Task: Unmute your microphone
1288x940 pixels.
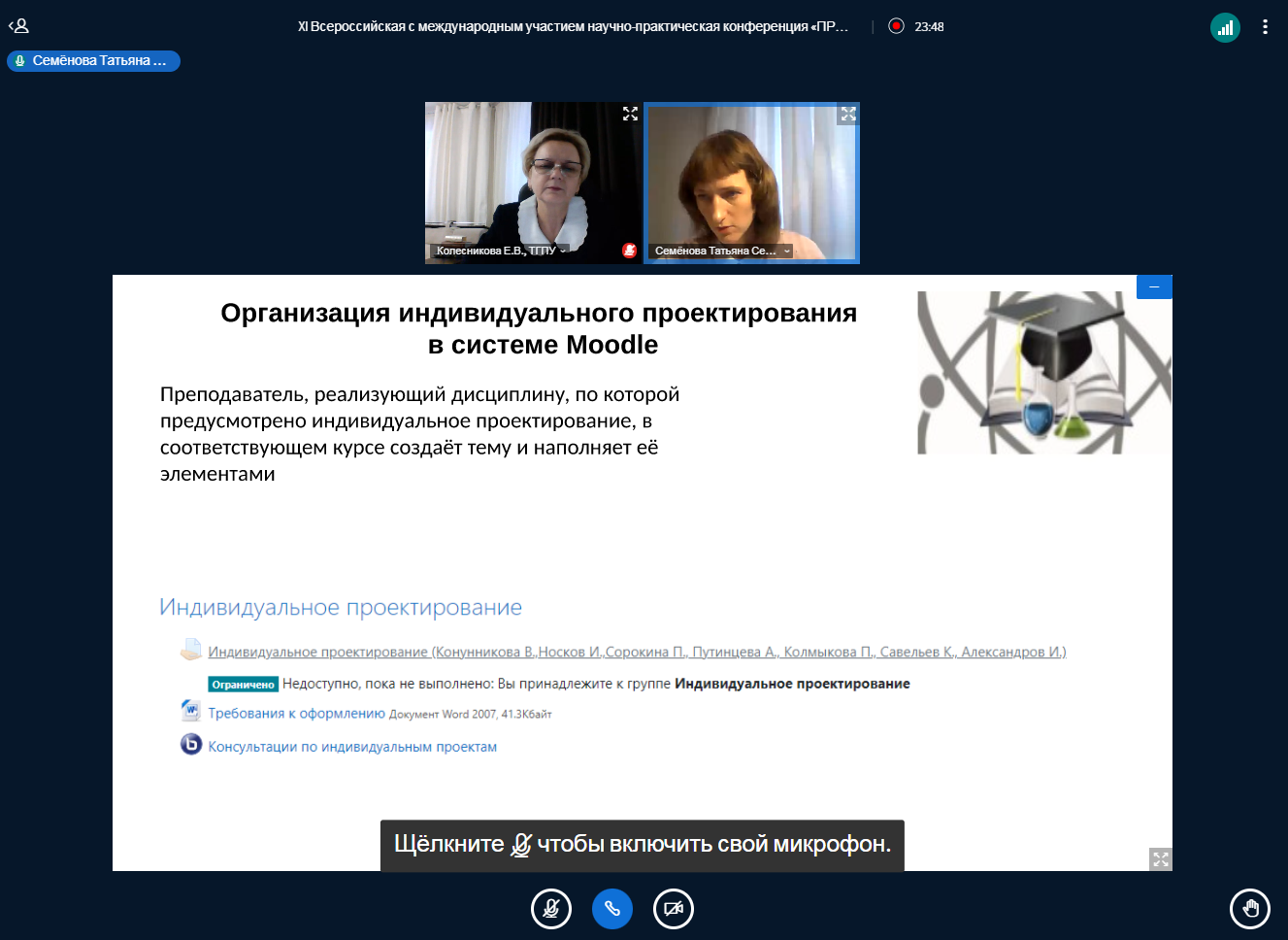Action: click(551, 909)
